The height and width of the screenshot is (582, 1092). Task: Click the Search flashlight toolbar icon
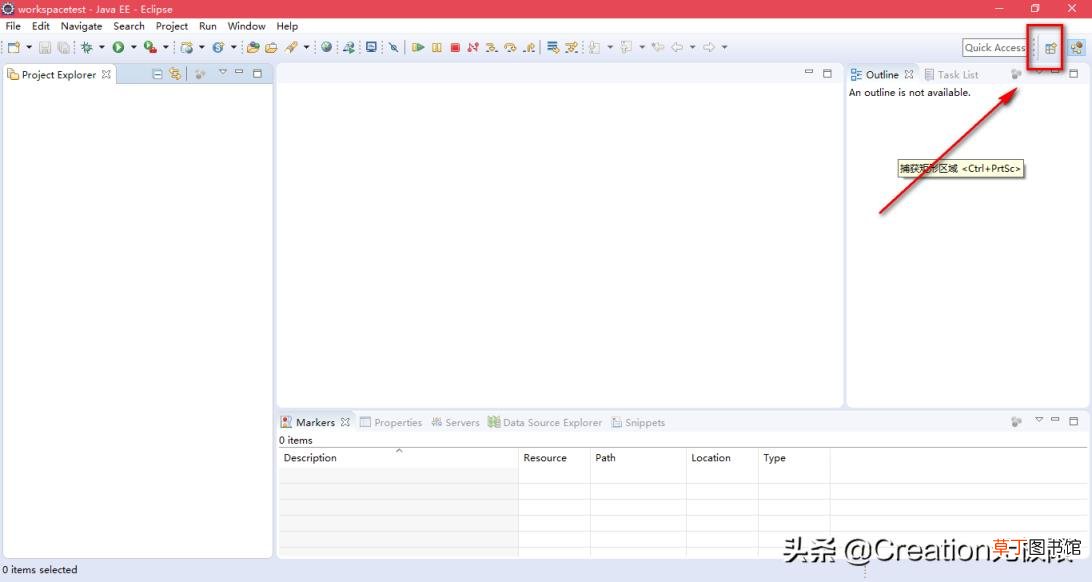pos(291,47)
